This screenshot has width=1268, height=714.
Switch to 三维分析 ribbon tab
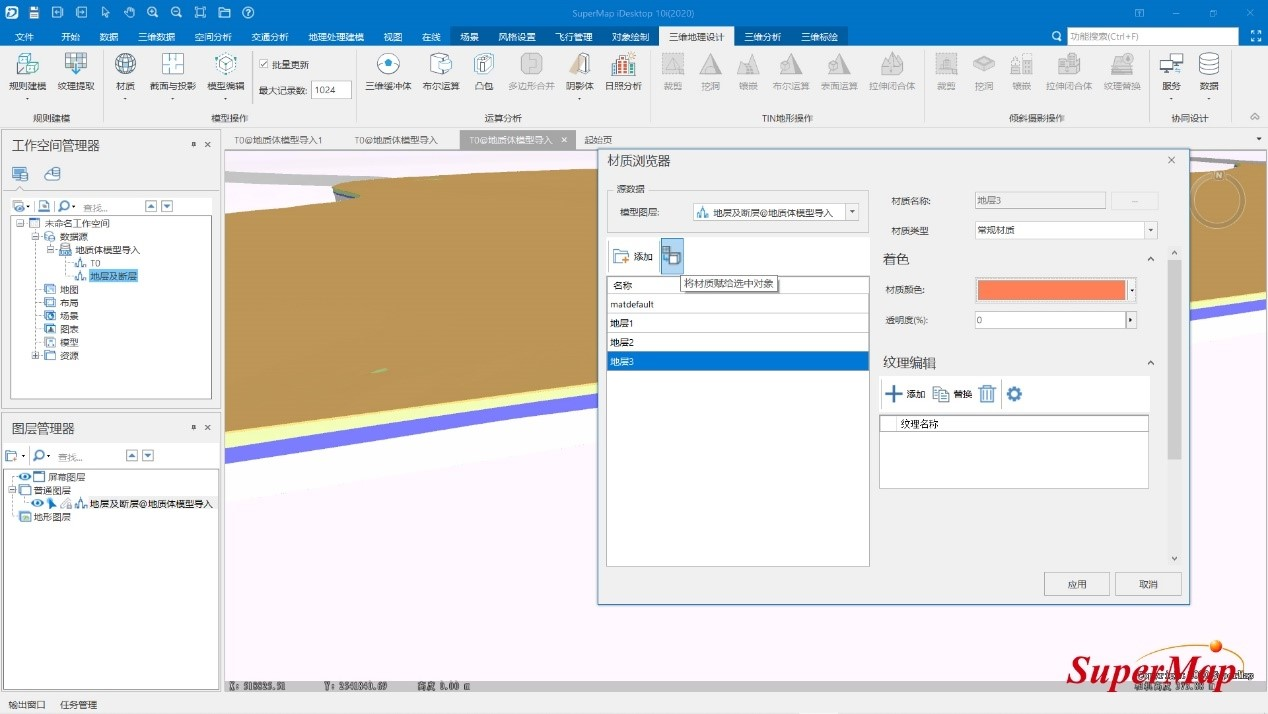tap(763, 36)
